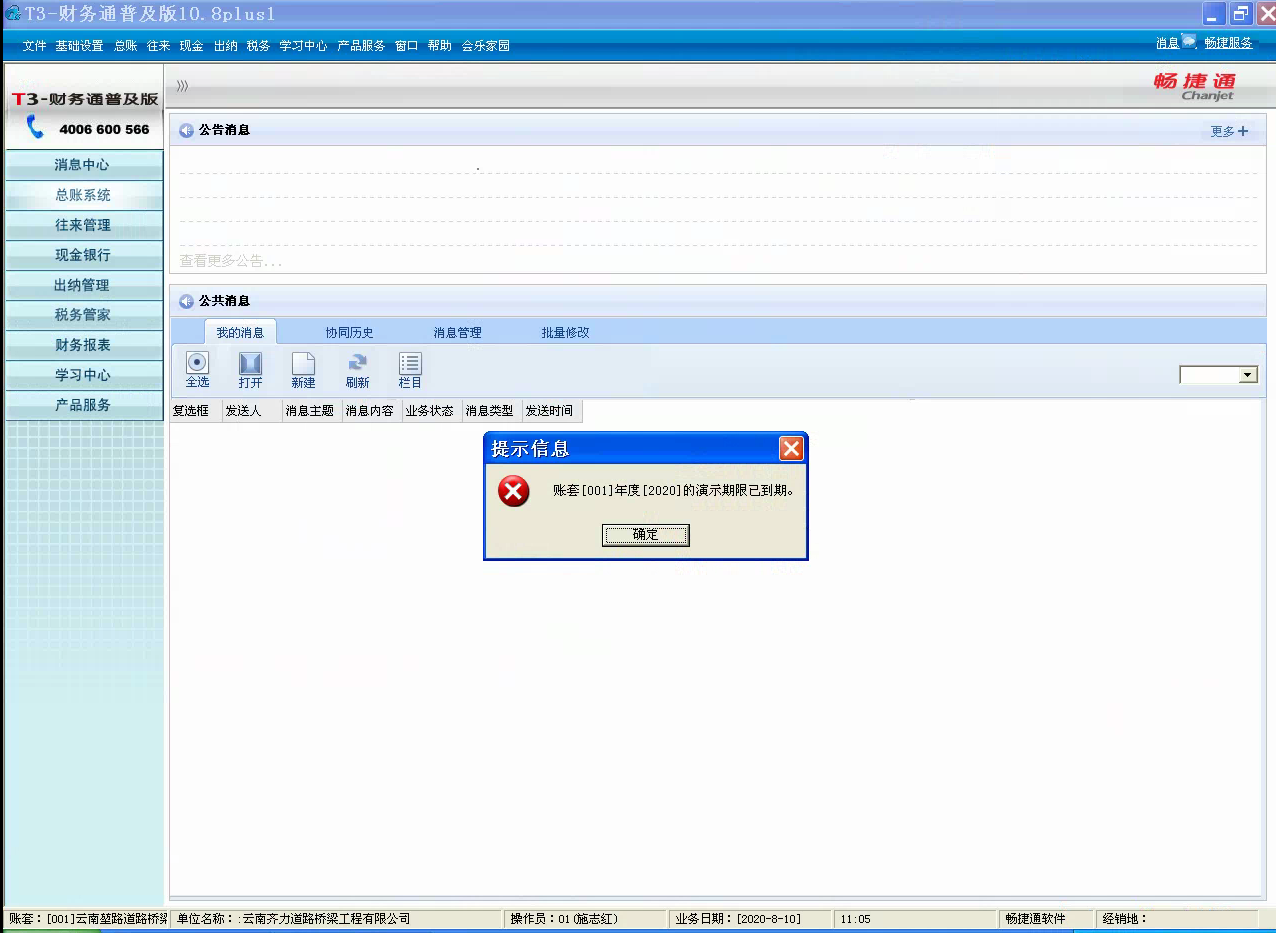Click 确定 button in the dialog
The height and width of the screenshot is (933, 1276).
coord(646,535)
